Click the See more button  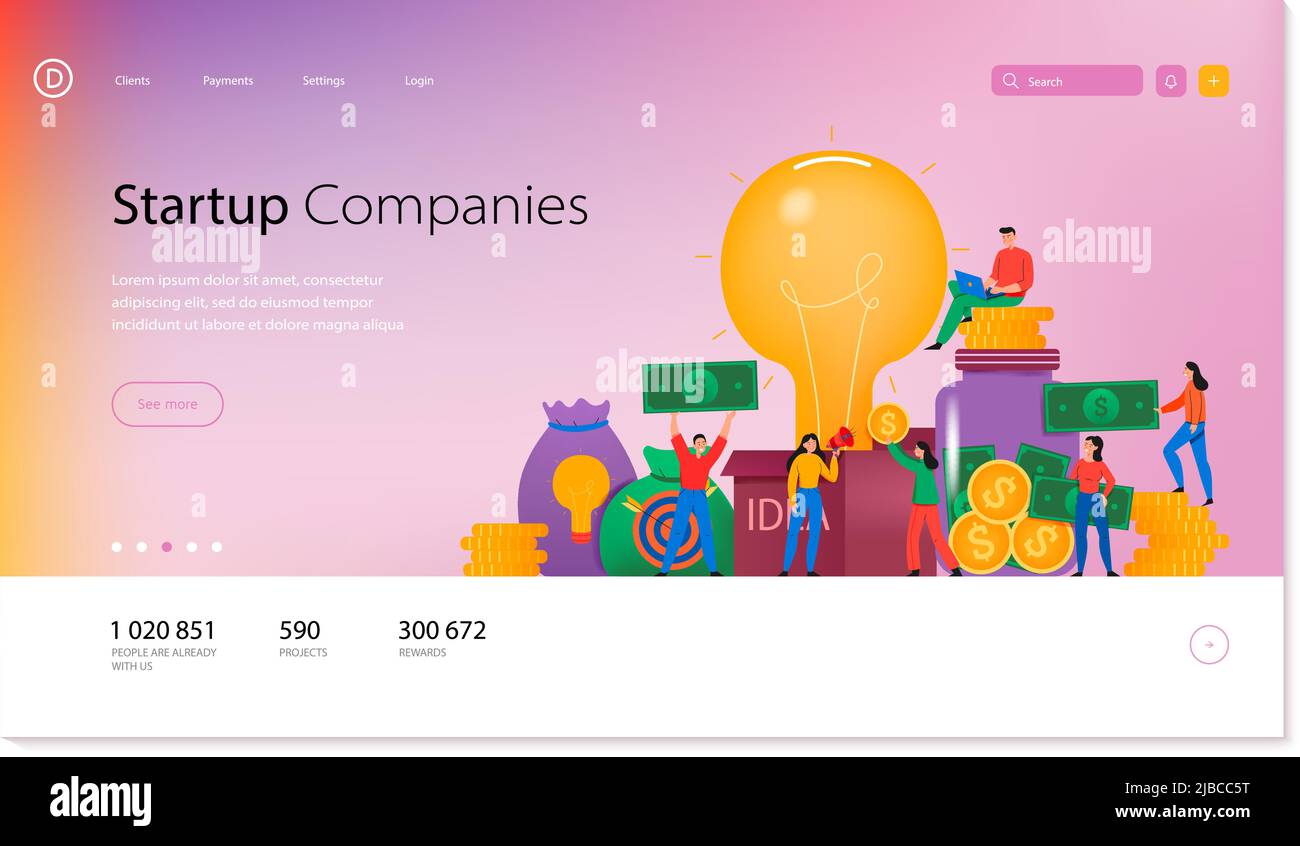167,404
